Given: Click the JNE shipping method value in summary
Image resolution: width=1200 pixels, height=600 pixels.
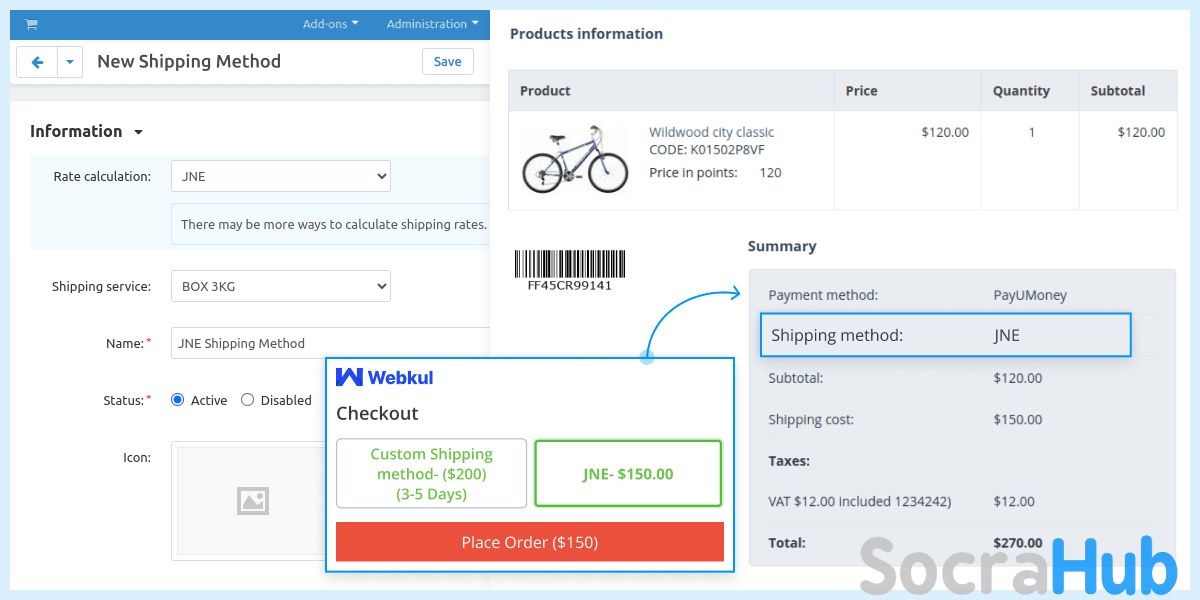Looking at the screenshot, I should point(1007,335).
